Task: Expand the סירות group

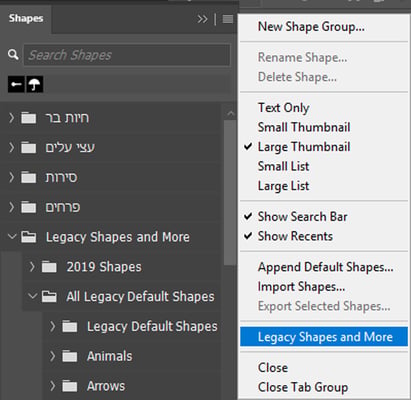Action: coord(12,177)
